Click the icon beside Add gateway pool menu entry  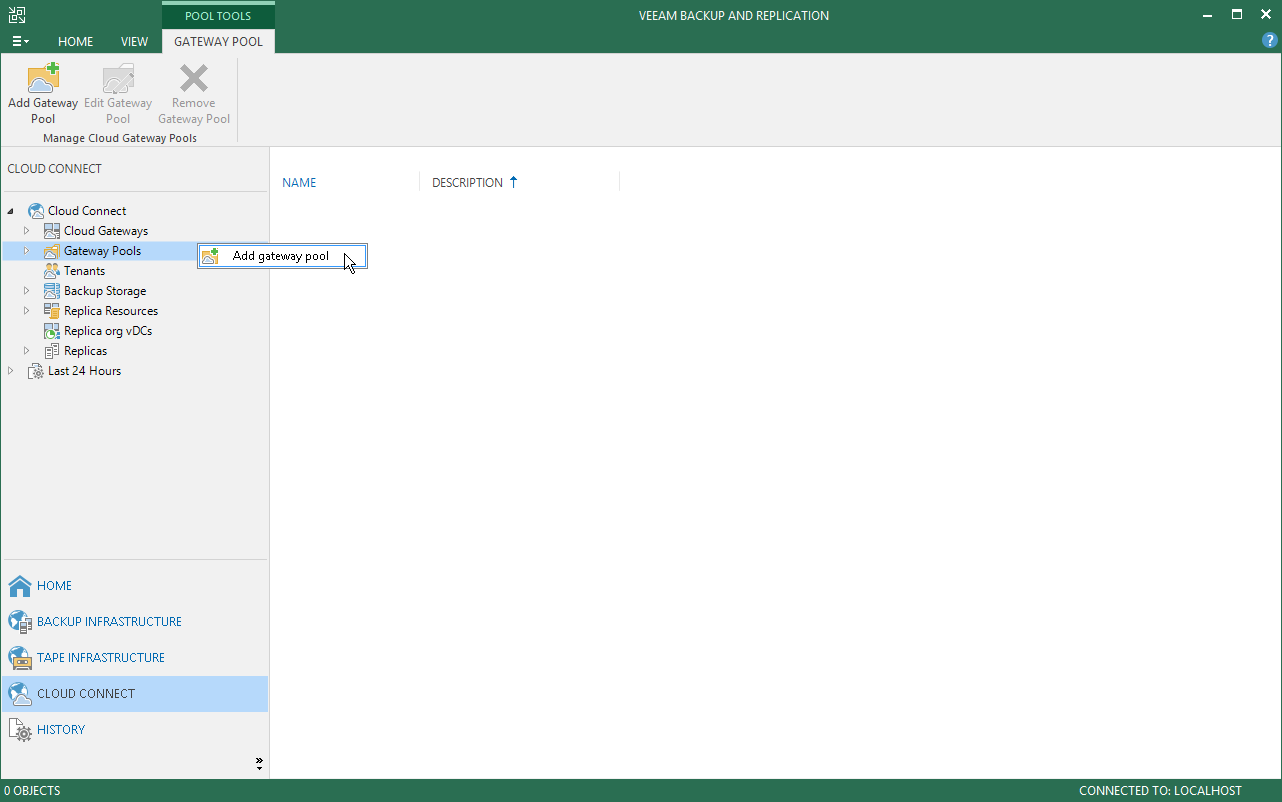coord(210,257)
